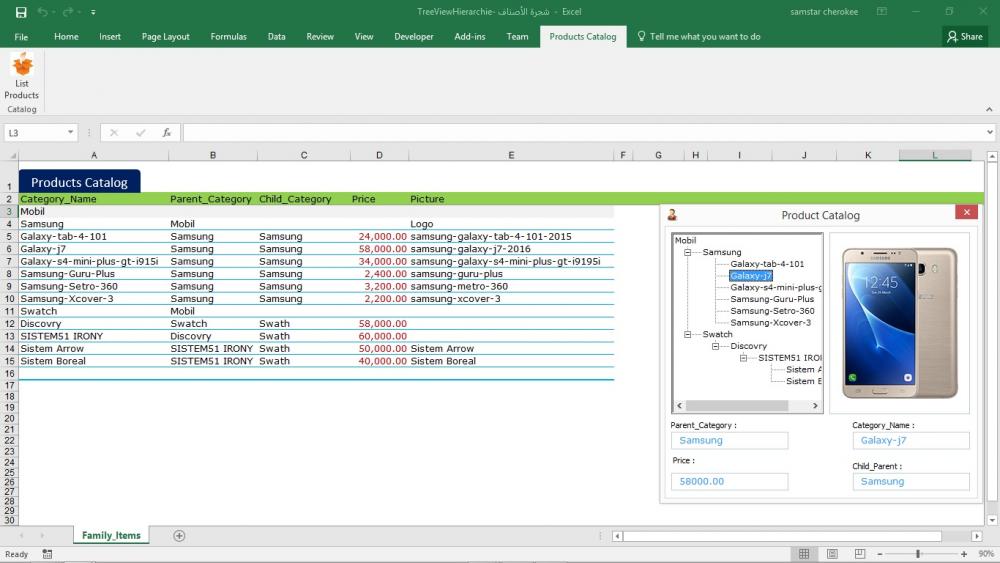Click the Category_Name field showing Galaxy-j7
The image size is (1000, 563).
tap(911, 441)
